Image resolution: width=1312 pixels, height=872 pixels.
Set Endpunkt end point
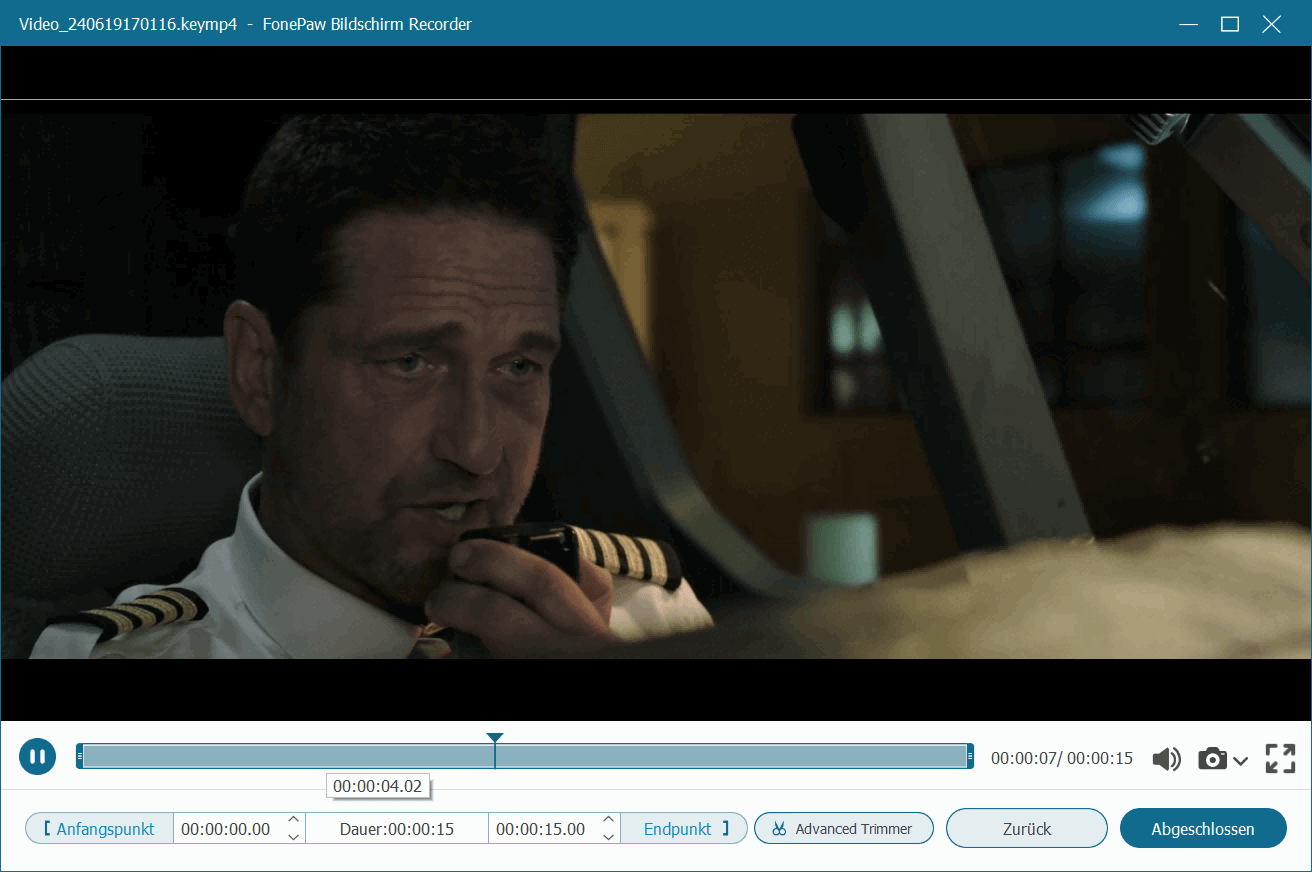684,829
